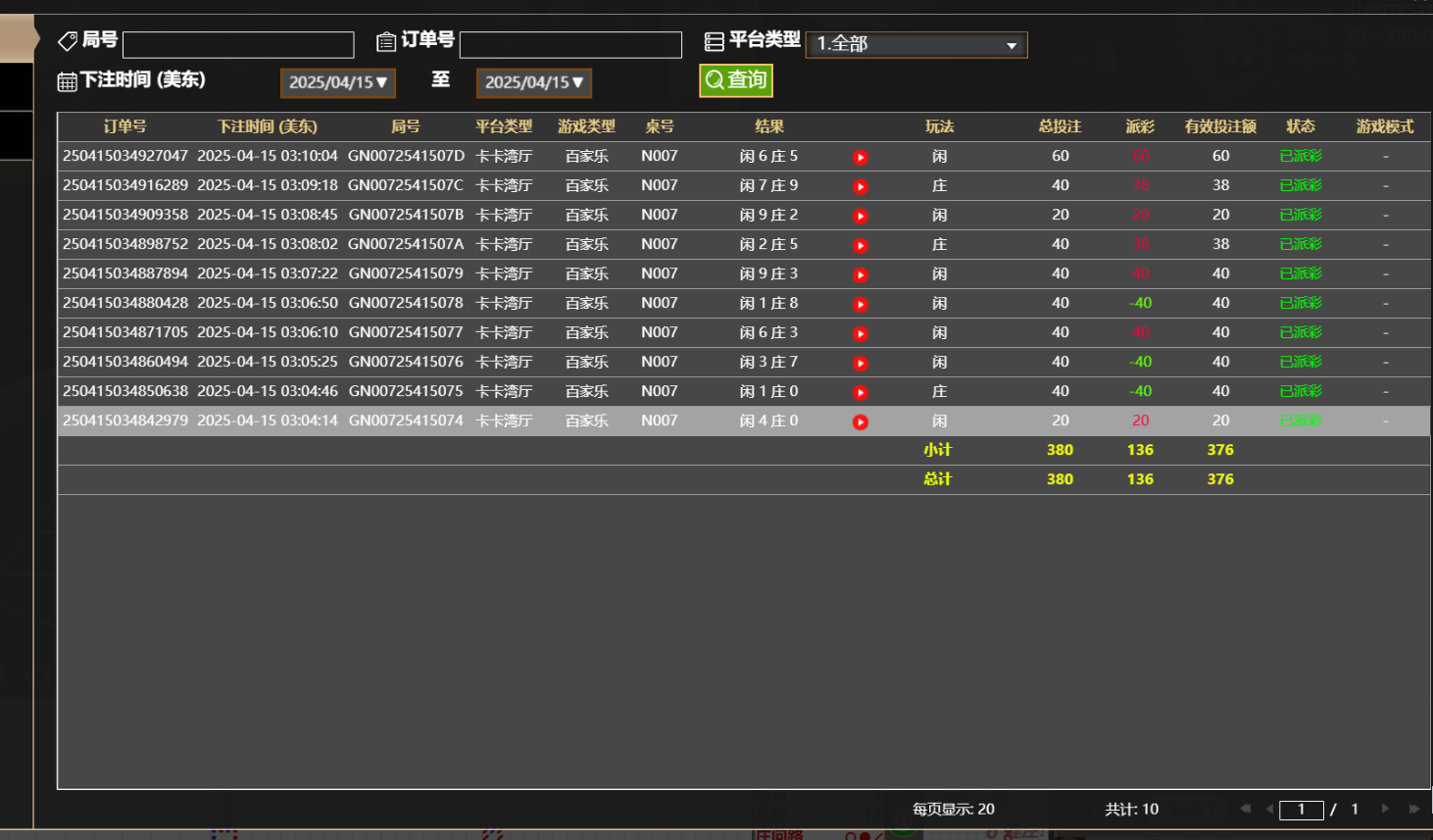Play the replay icon on row 闲 7 庄 9
This screenshot has height=840, width=1433.
pyautogui.click(x=860, y=185)
